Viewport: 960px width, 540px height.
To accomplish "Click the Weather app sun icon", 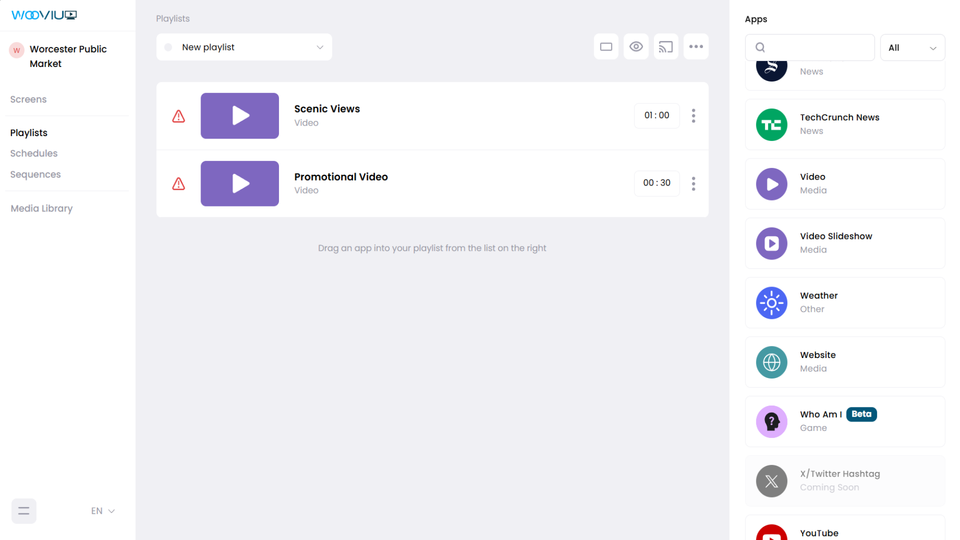I will (771, 302).
